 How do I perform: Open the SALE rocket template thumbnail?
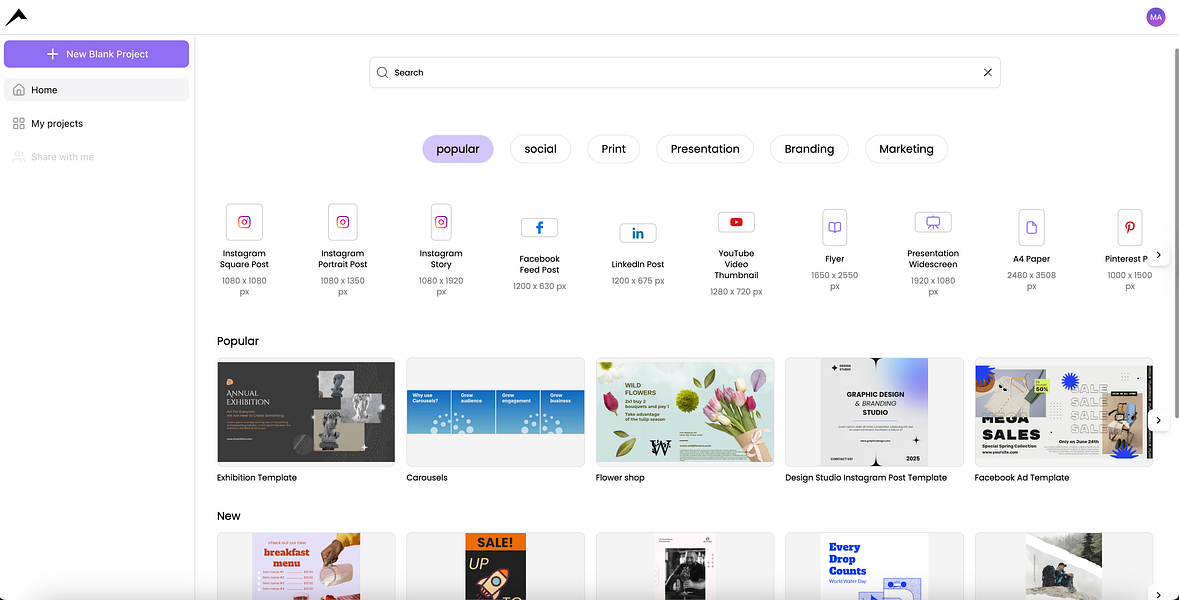click(496, 566)
